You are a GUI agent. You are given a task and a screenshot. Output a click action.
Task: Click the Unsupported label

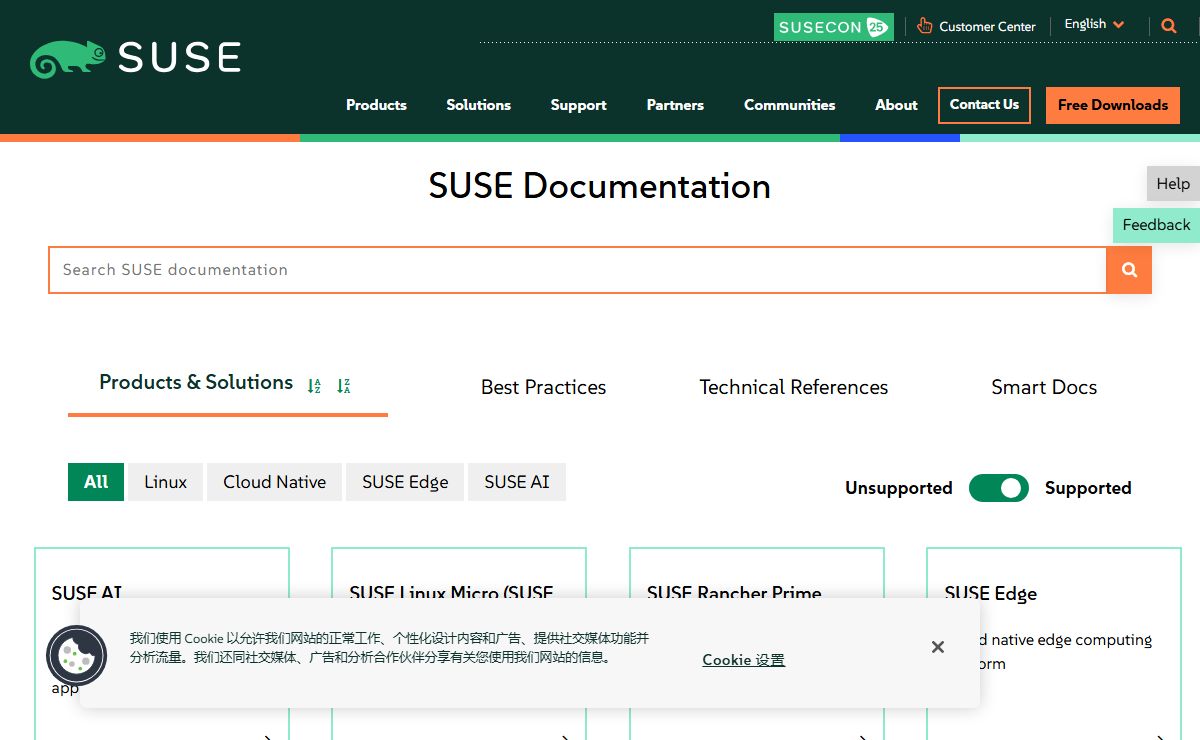(x=898, y=488)
